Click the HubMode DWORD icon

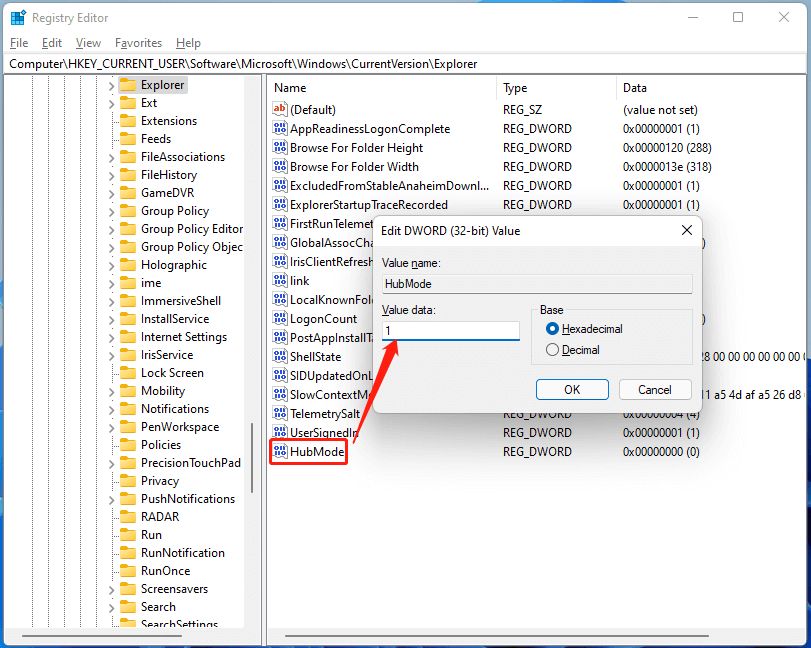[280, 451]
